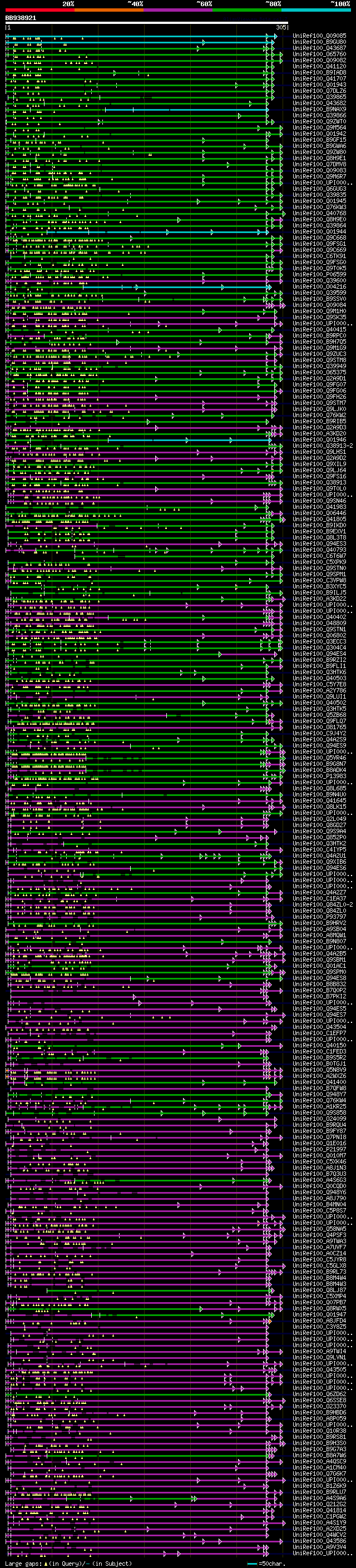Select the UniRef100_B9GF15 label
Image resolution: width=356 pixels, height=1568 pixels.
pos(319,140)
